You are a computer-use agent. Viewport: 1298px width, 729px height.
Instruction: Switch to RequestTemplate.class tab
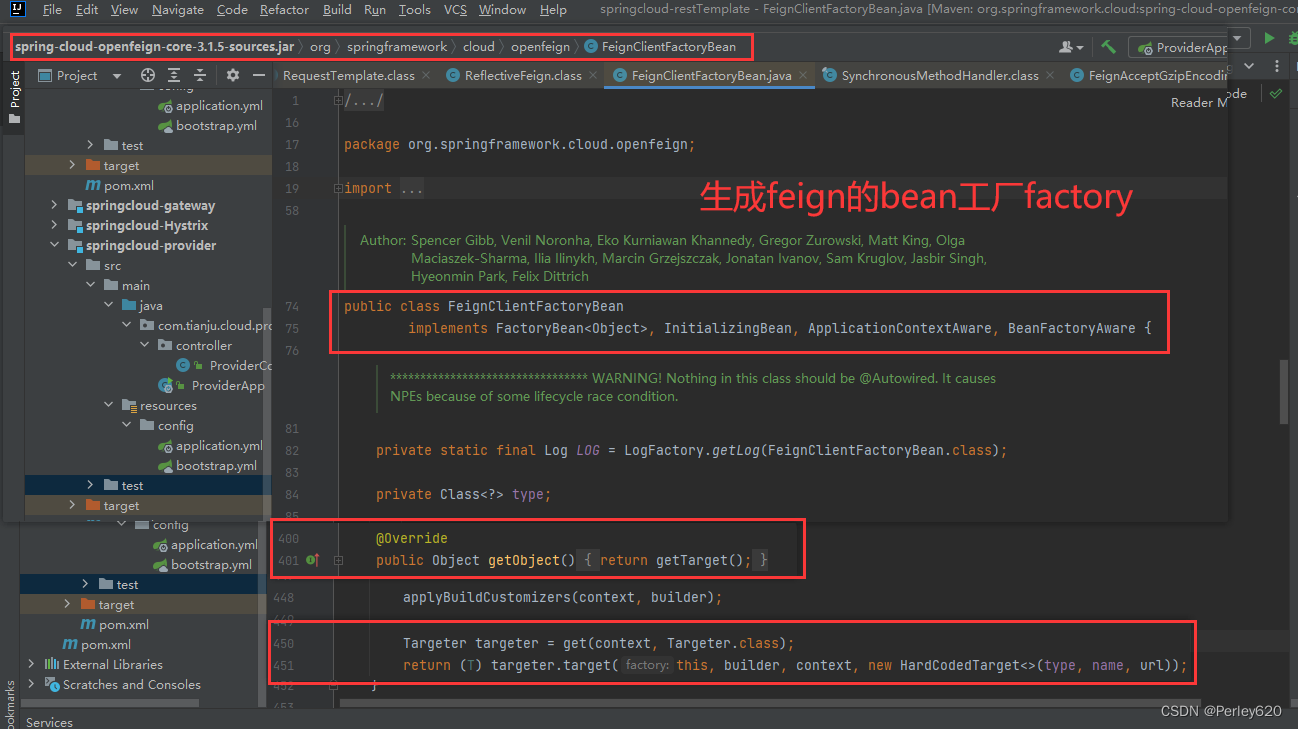349,76
